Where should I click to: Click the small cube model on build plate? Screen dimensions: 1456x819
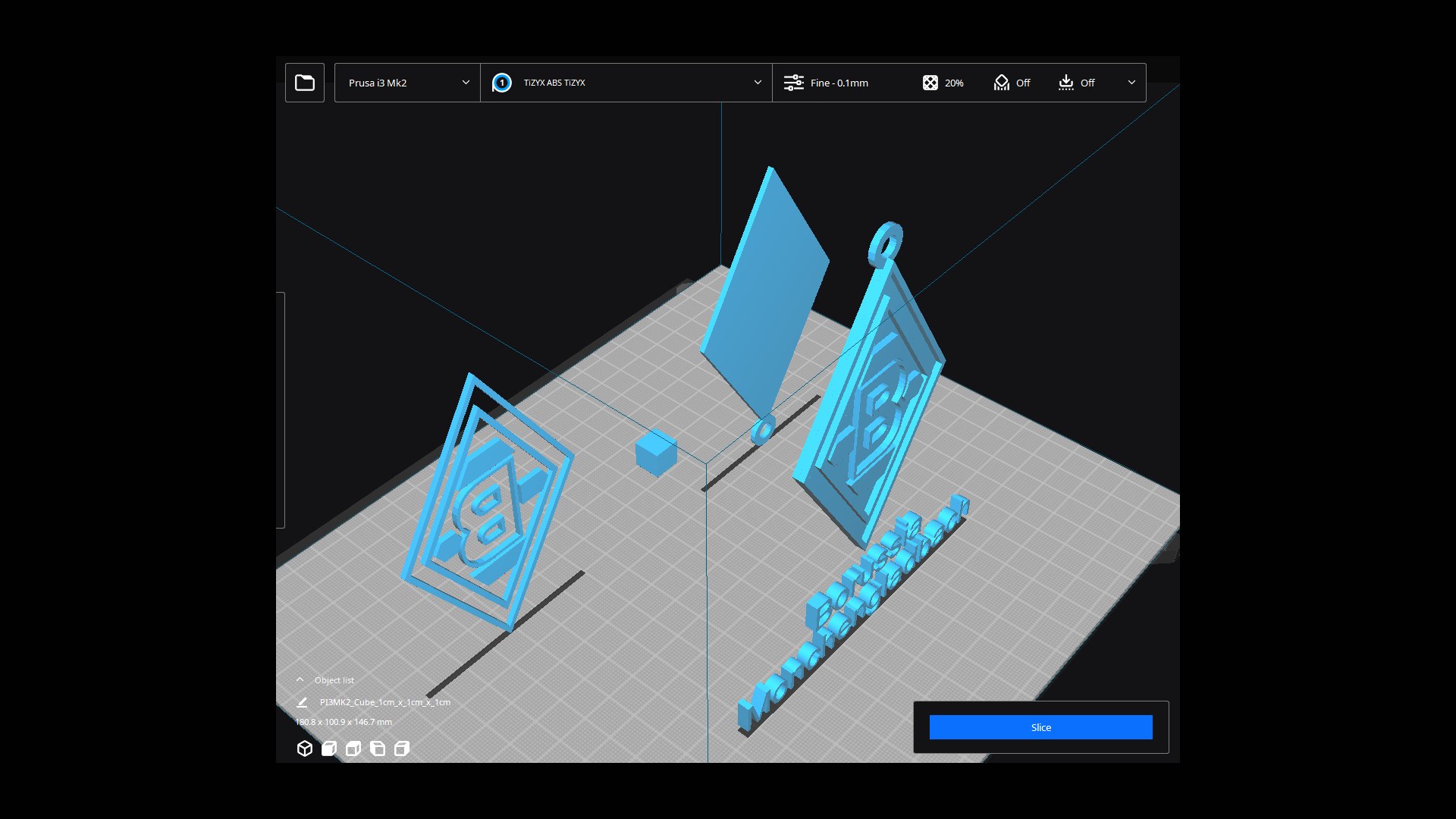[x=656, y=453]
